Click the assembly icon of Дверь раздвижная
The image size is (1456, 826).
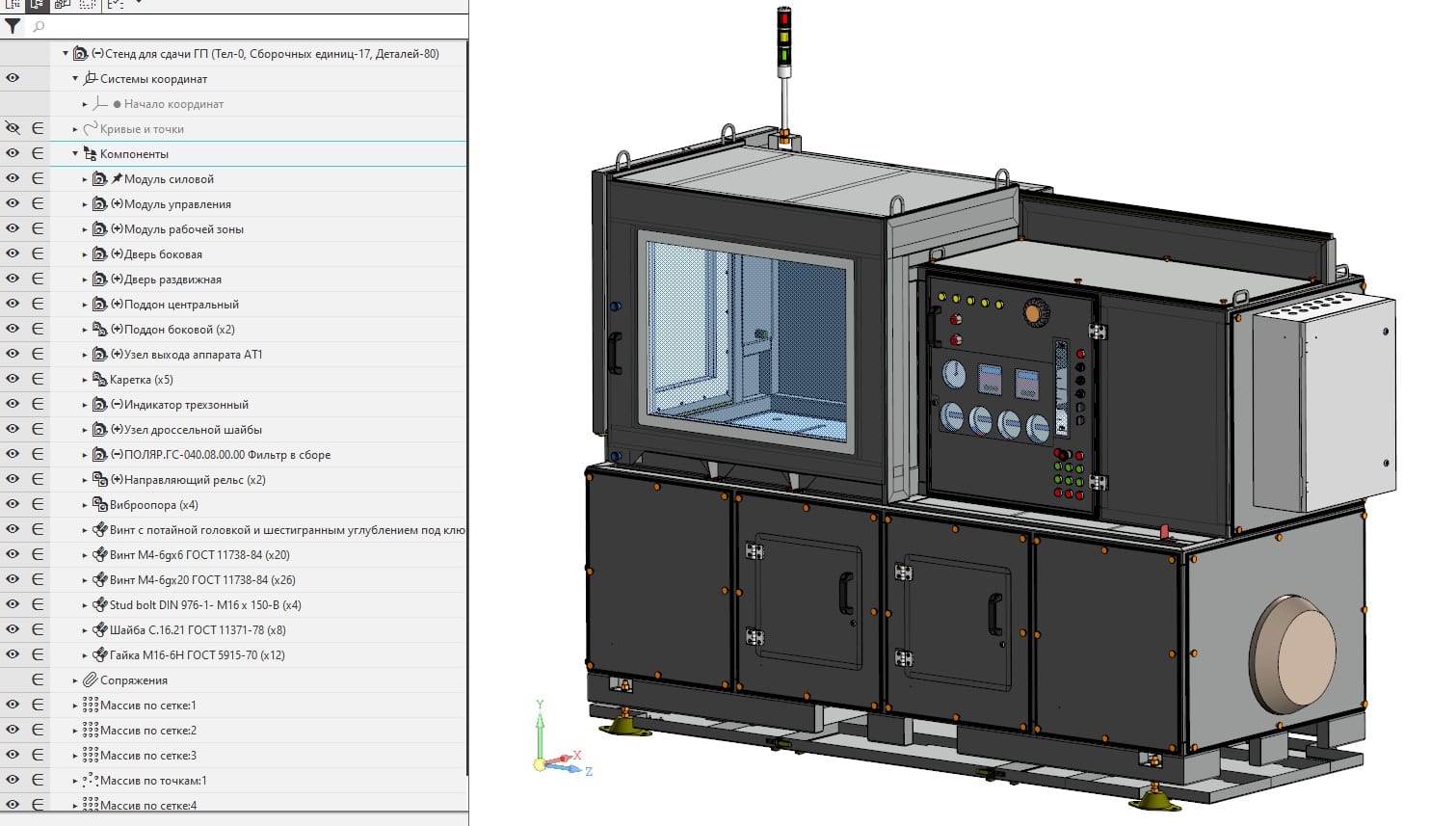coord(99,280)
